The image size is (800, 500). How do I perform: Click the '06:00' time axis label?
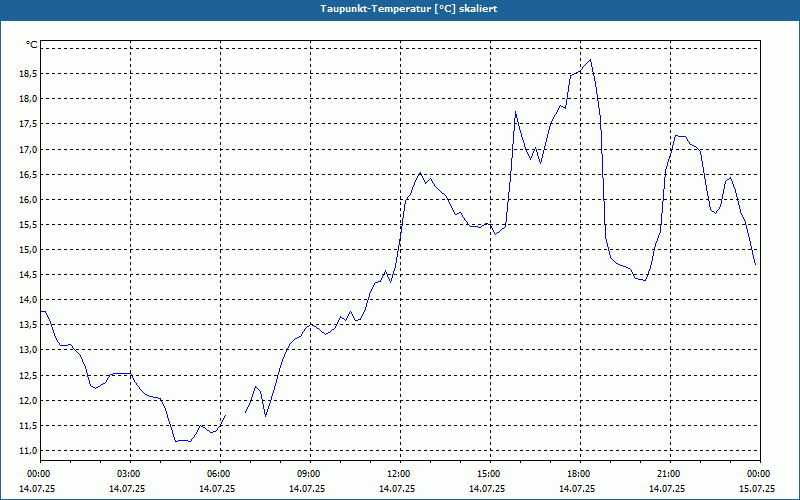(220, 474)
